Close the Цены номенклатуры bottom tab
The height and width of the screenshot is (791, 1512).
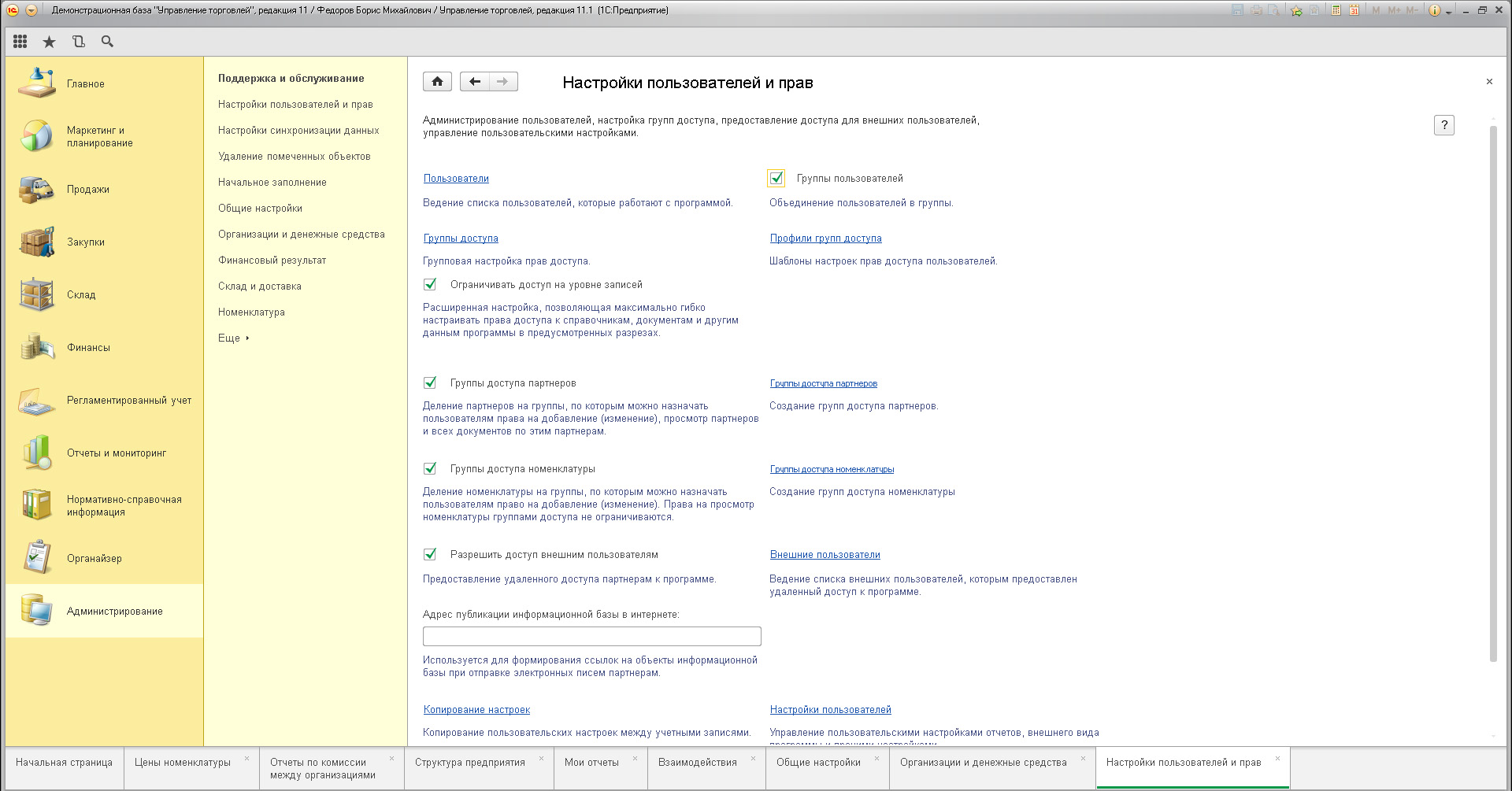246,759
